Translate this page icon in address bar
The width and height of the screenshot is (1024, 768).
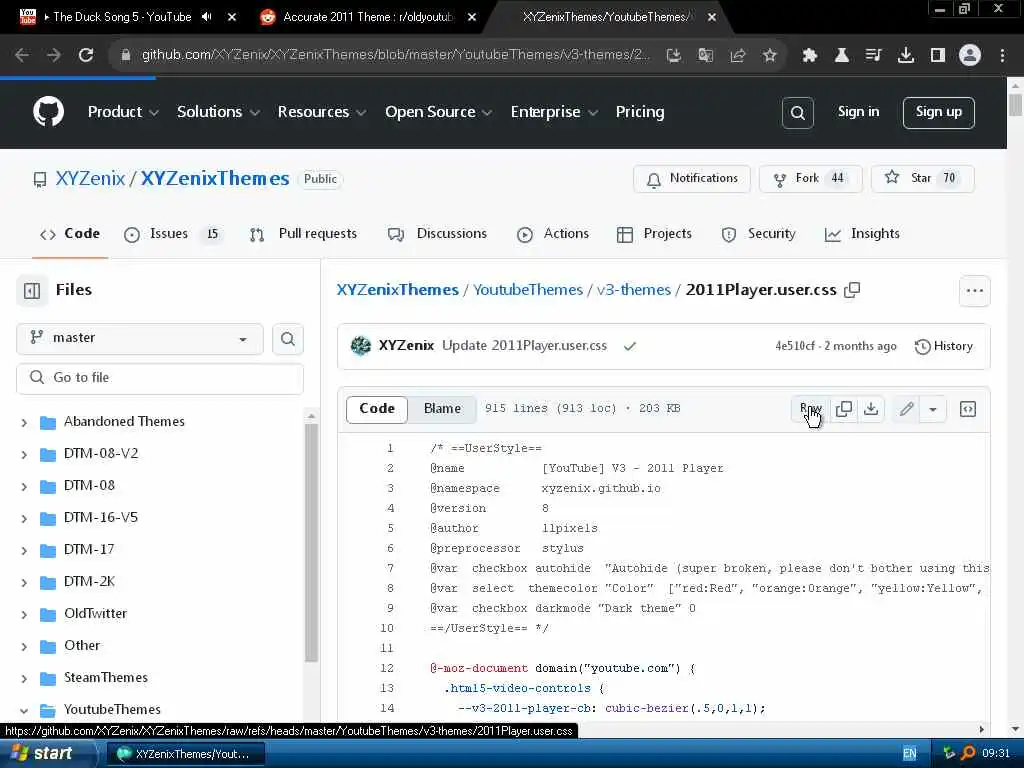[705, 56]
